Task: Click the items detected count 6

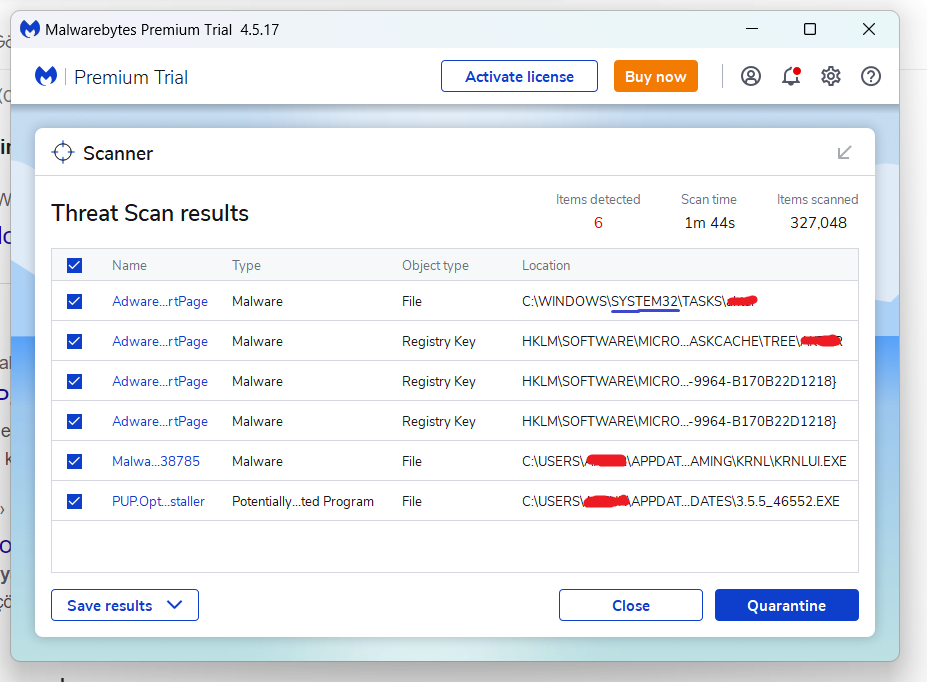Action: pos(598,223)
